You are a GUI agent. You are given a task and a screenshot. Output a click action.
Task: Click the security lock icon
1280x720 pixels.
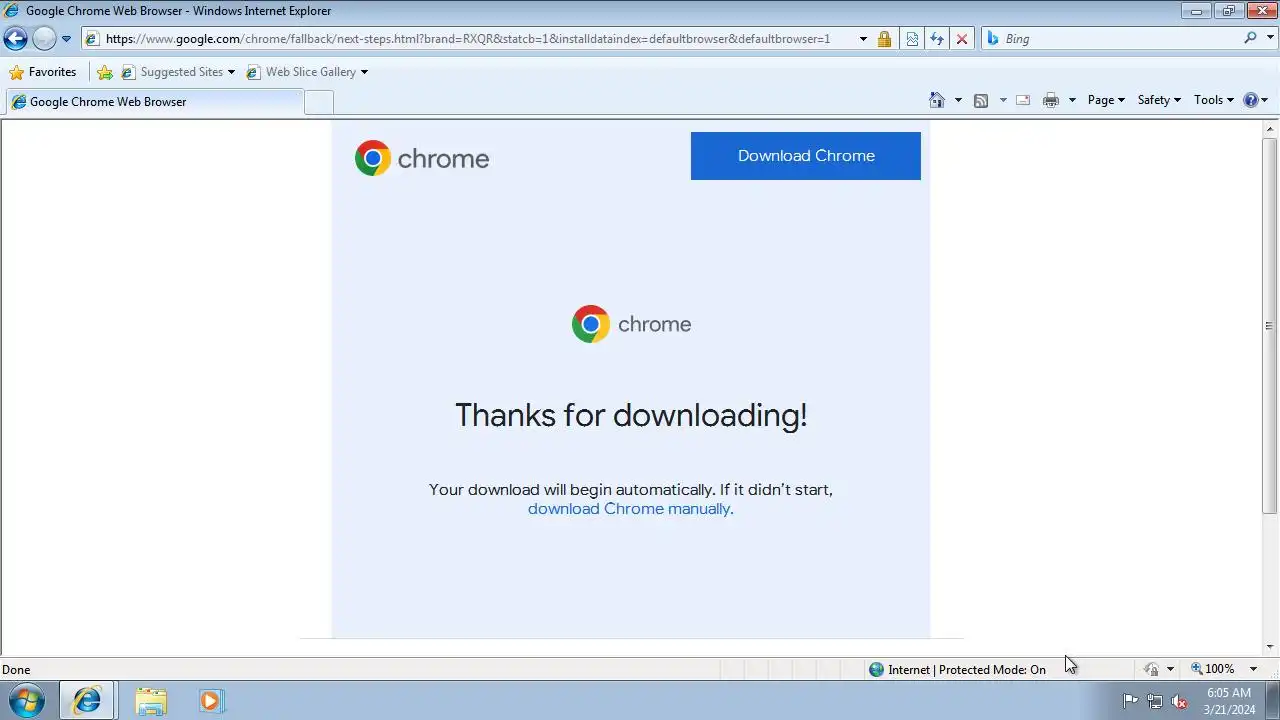coord(884,39)
